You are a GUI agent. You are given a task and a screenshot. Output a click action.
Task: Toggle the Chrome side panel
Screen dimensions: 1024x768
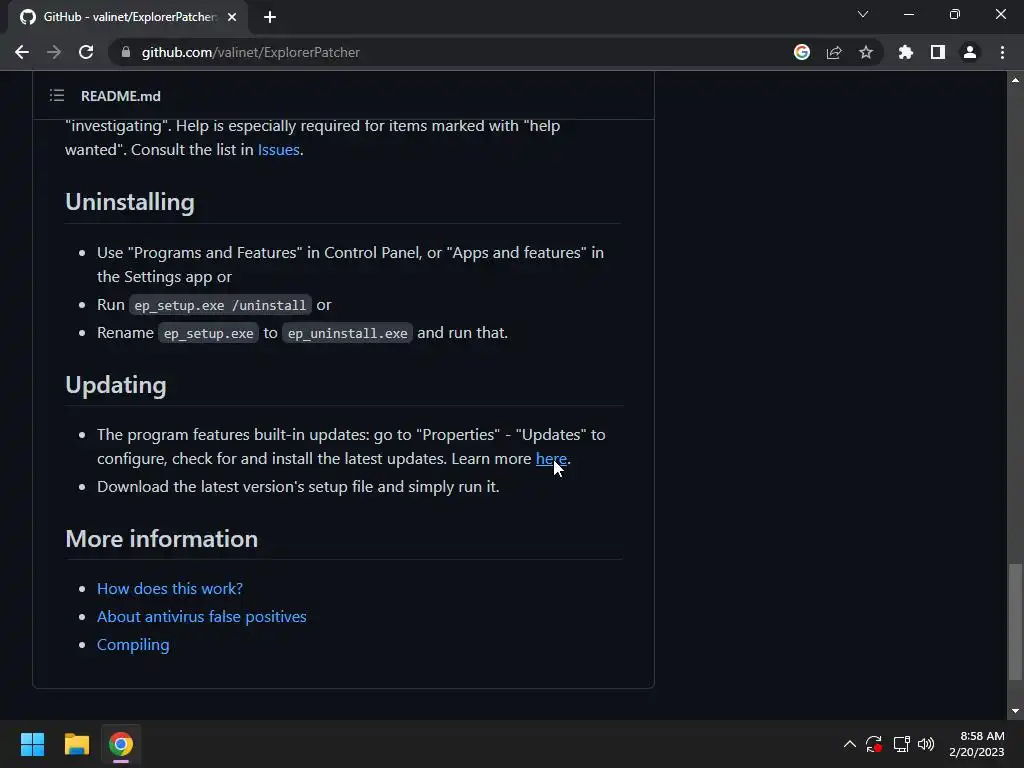938,52
